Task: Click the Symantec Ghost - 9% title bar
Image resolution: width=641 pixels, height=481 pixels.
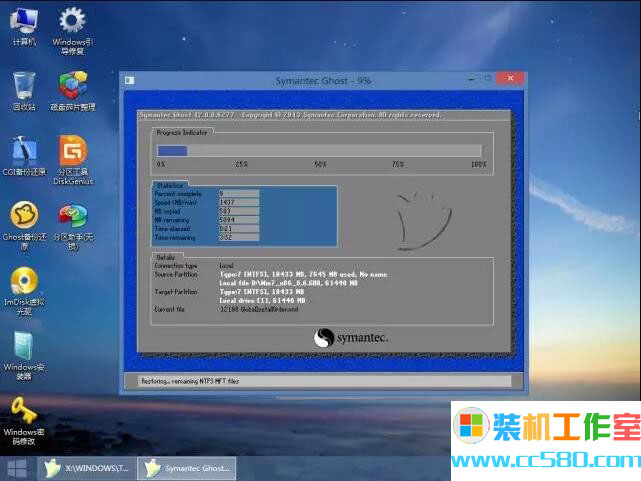Action: click(323, 81)
